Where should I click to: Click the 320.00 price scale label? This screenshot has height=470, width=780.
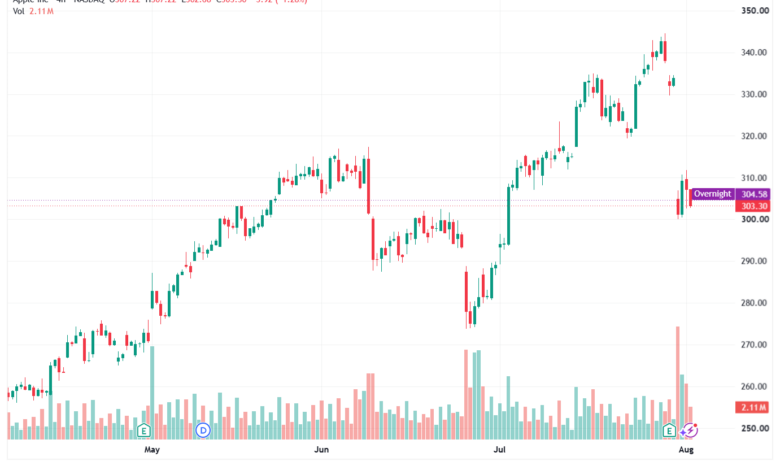755,136
